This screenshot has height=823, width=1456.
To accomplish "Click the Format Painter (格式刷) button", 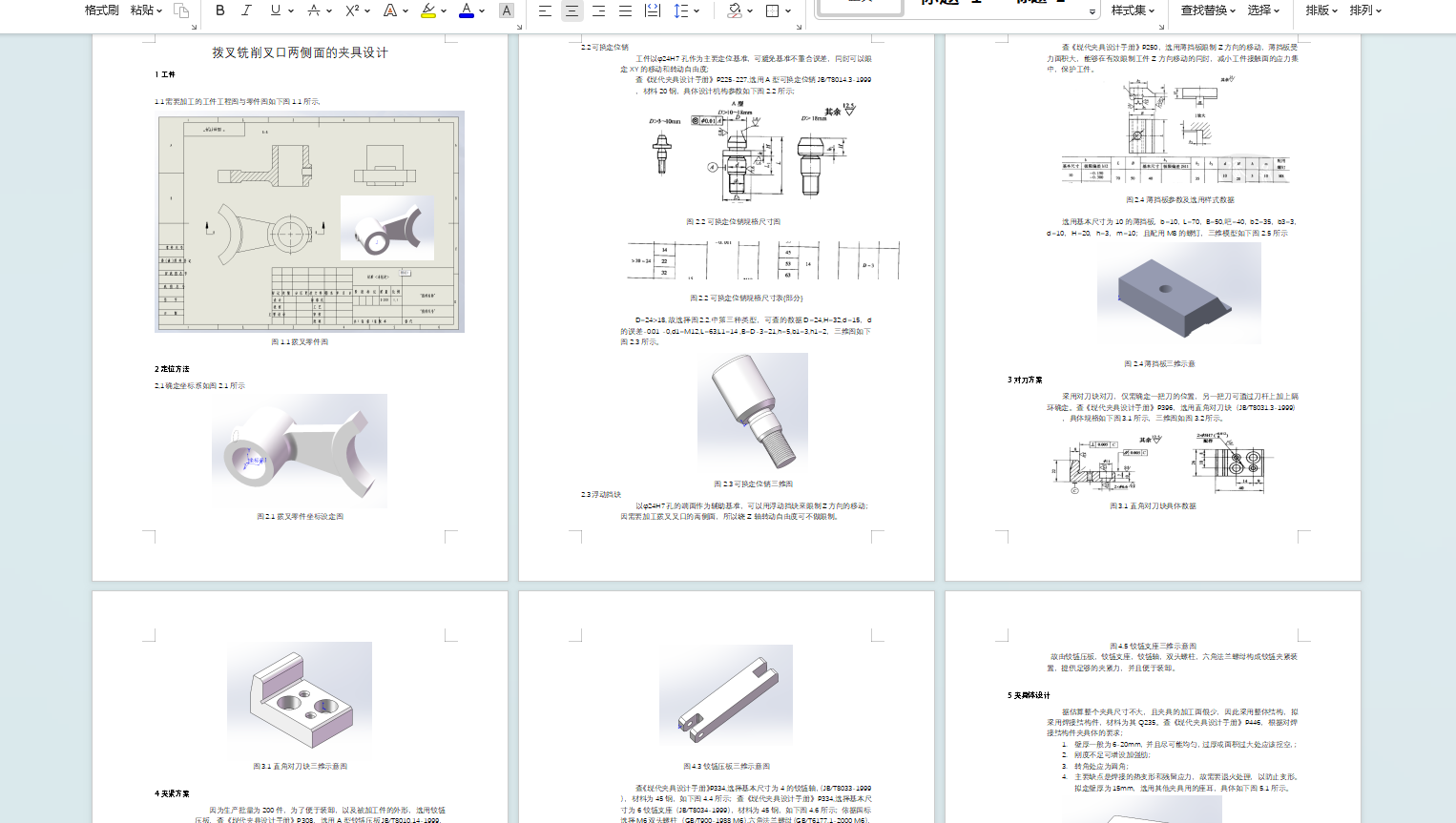I will click(102, 10).
